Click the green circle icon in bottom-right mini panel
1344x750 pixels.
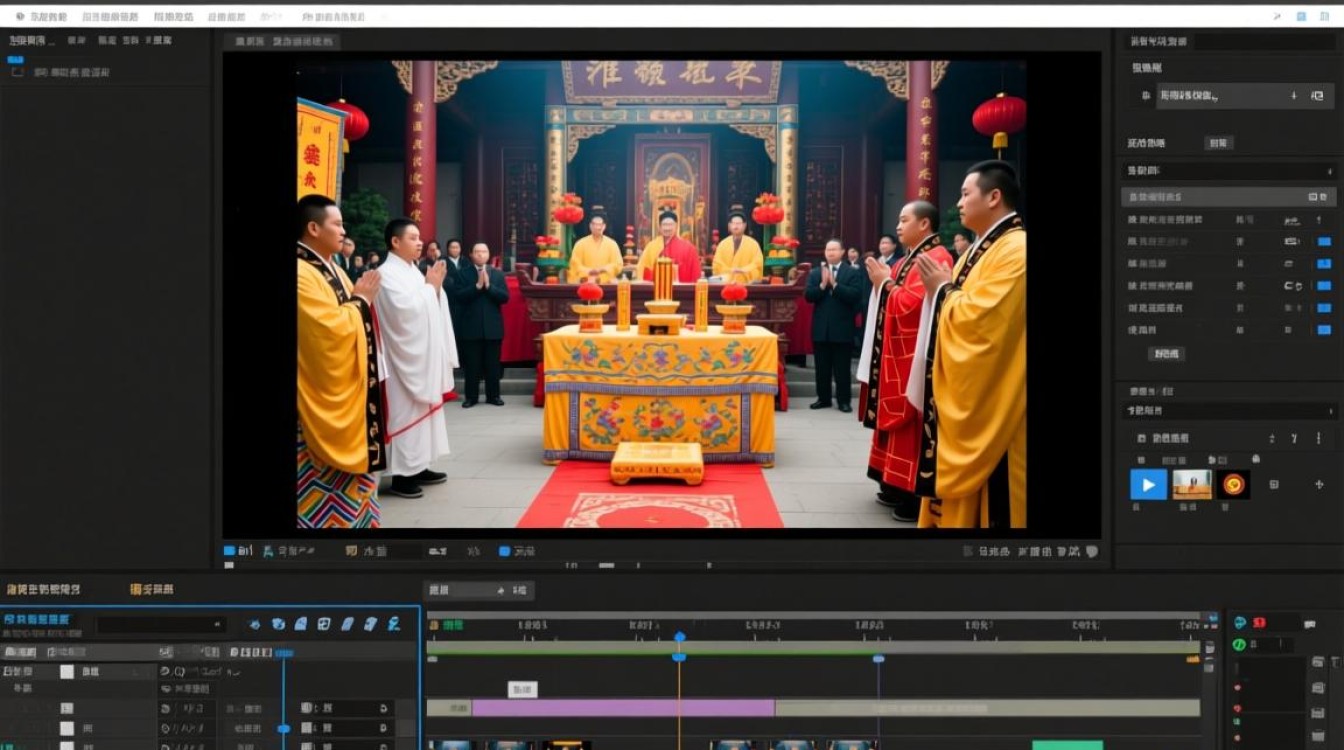1240,645
